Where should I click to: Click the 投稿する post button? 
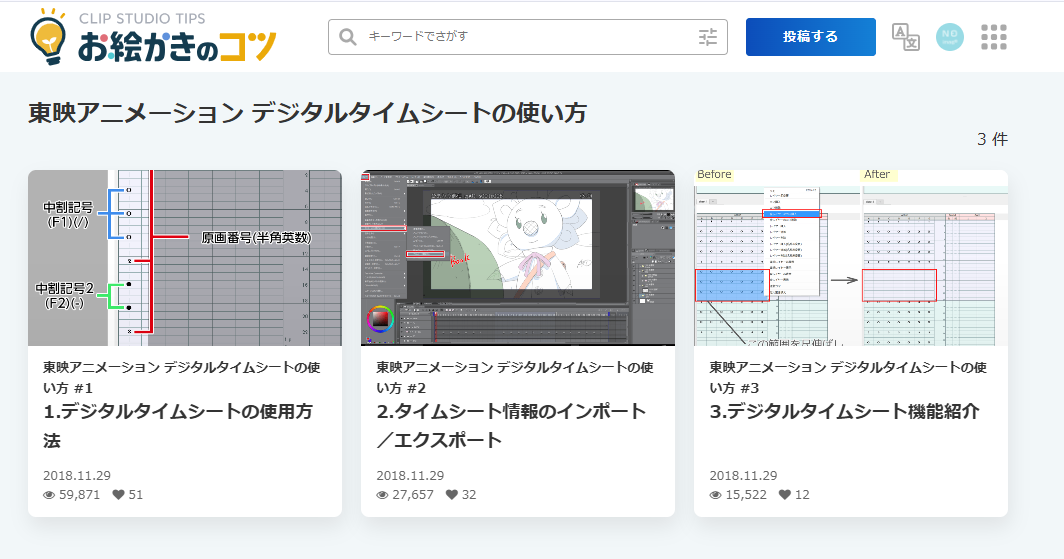810,37
